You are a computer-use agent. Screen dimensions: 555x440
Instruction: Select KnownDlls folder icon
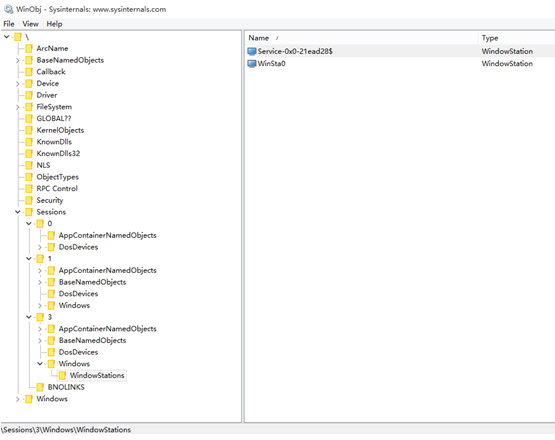(29, 142)
